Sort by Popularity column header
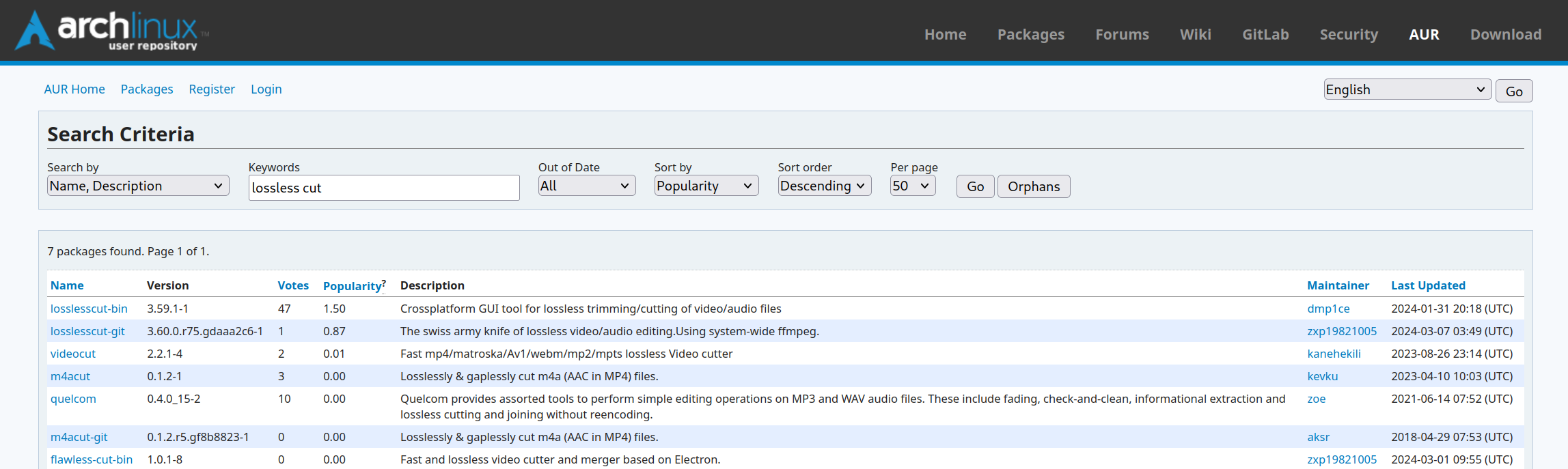 [x=352, y=286]
